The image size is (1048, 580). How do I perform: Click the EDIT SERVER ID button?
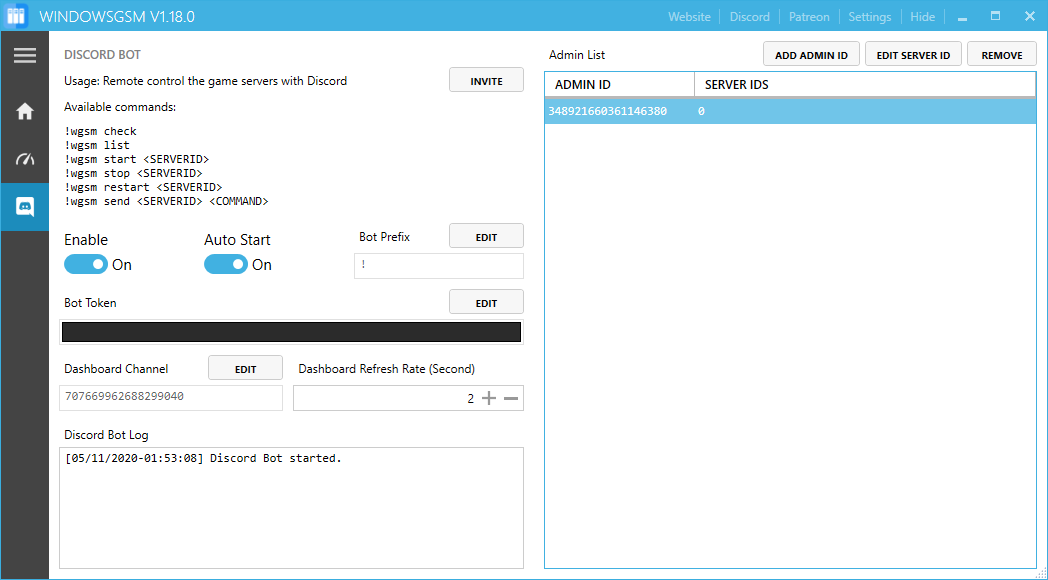pyautogui.click(x=913, y=55)
